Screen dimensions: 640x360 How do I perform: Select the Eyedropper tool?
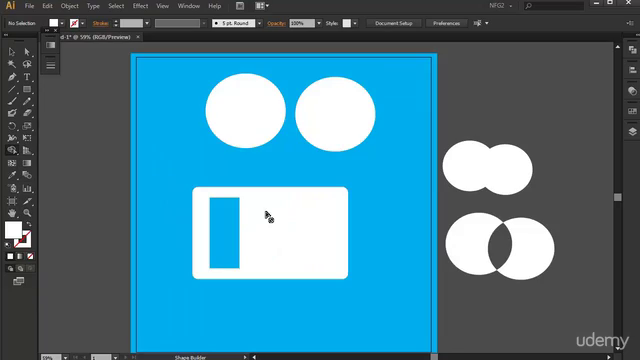point(12,176)
